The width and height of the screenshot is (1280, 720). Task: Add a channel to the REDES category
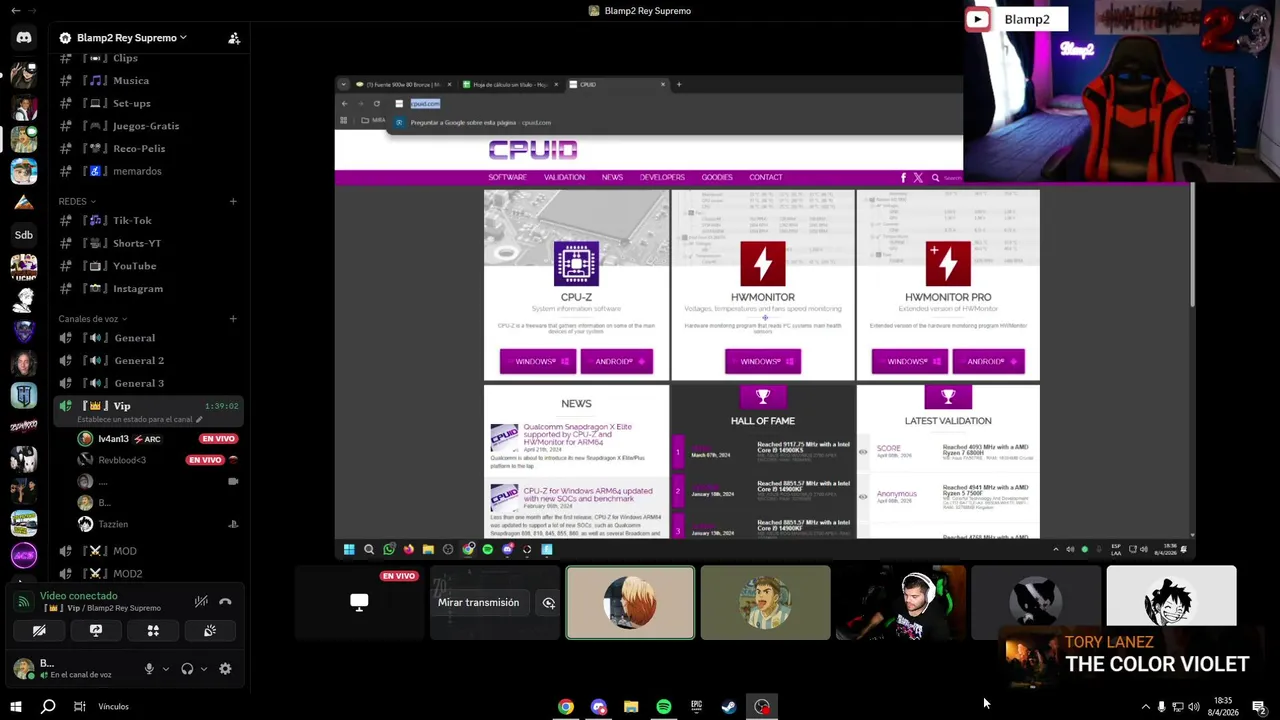pos(233,201)
